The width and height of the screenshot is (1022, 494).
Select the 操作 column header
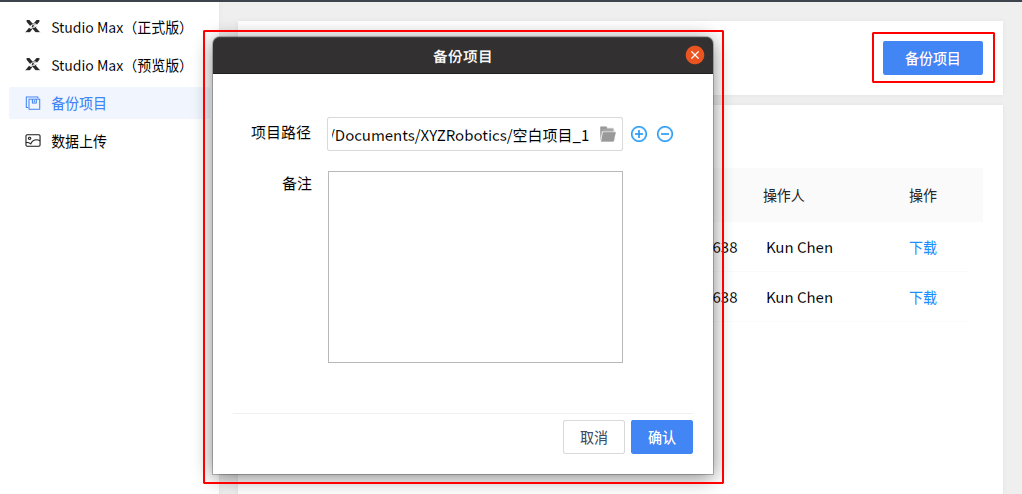[923, 196]
